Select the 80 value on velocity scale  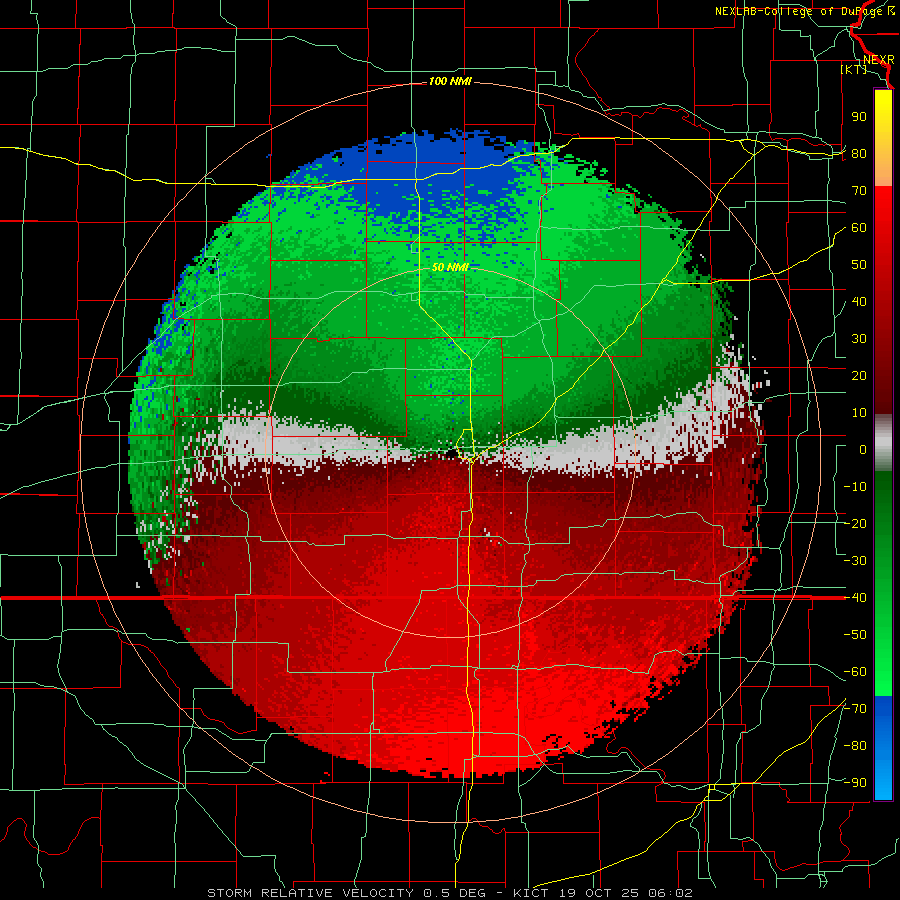pyautogui.click(x=859, y=153)
